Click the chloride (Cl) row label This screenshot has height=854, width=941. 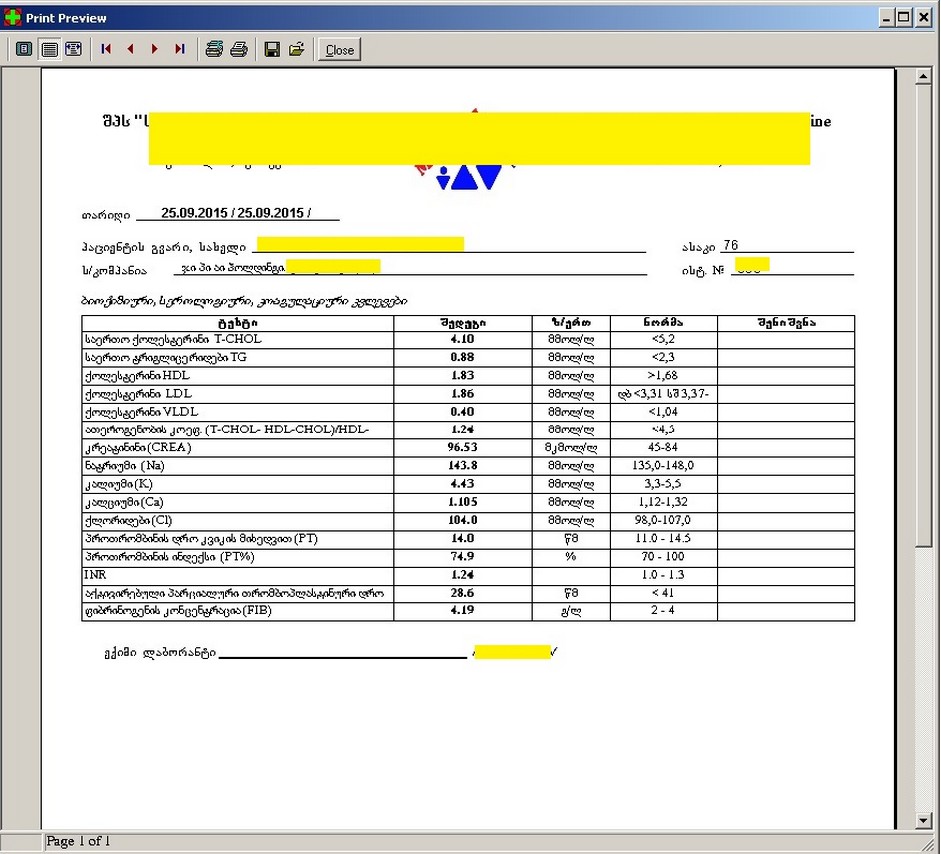click(x=128, y=520)
